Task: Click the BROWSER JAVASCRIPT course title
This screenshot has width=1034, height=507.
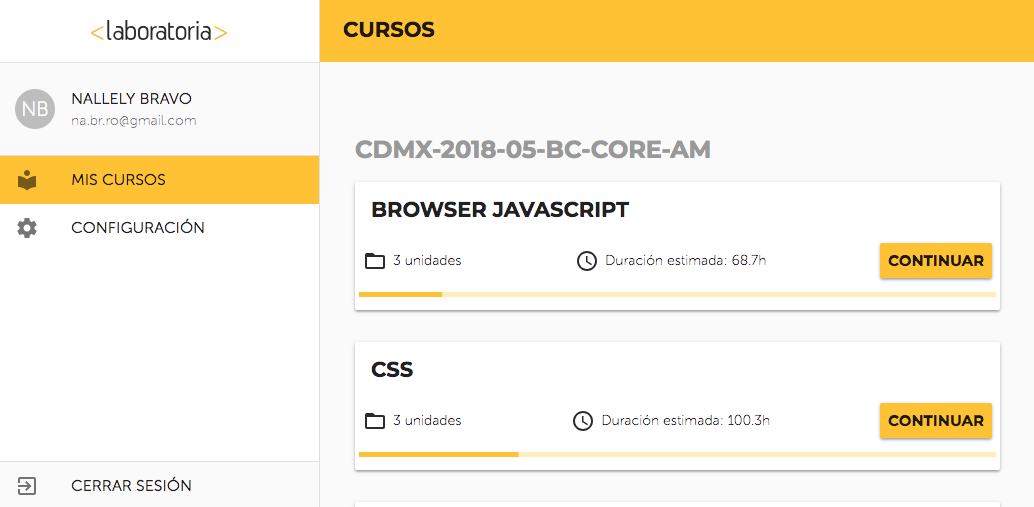Action: 500,210
